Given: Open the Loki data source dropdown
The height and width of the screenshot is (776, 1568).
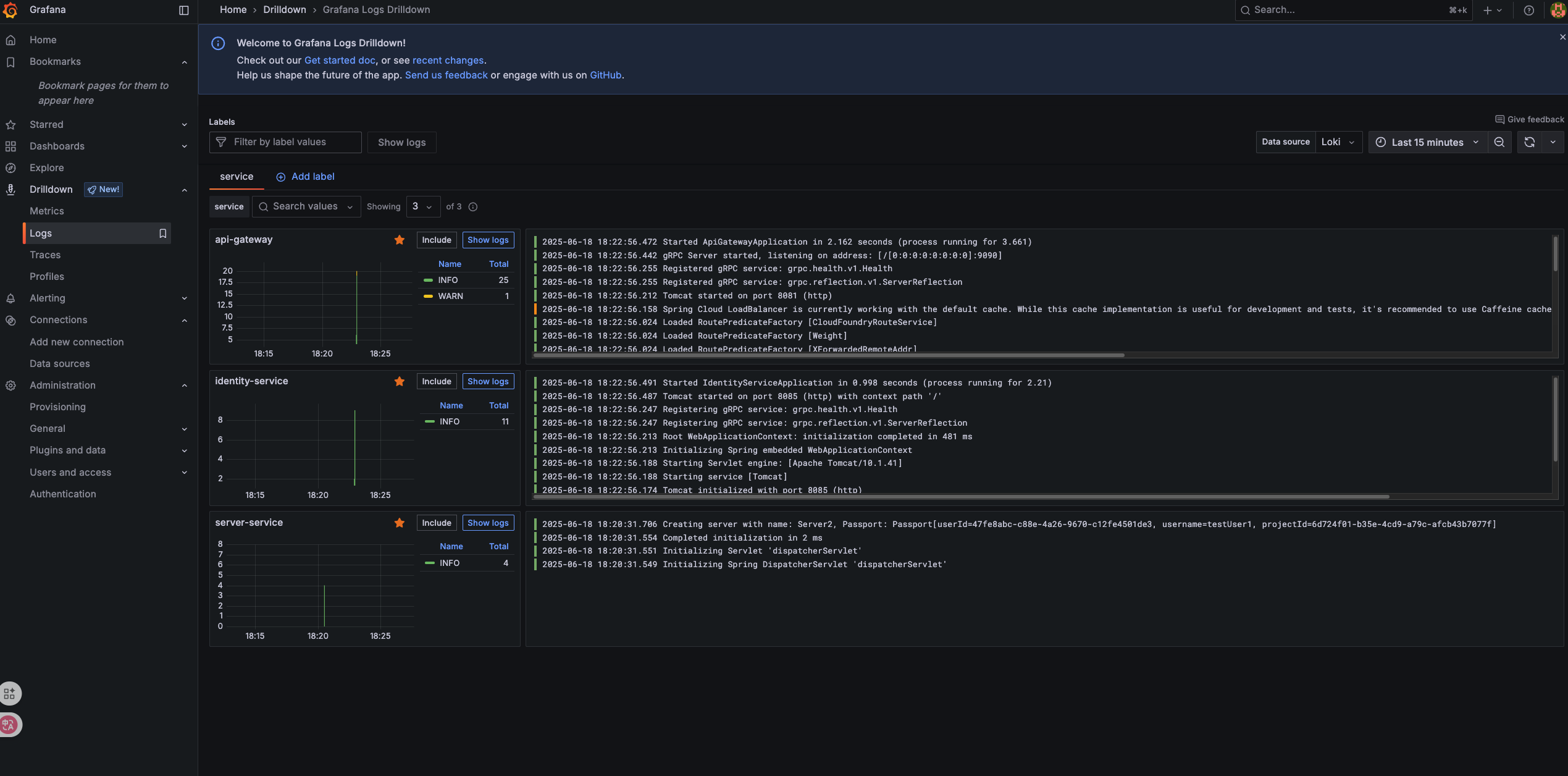Looking at the screenshot, I should [x=1338, y=142].
